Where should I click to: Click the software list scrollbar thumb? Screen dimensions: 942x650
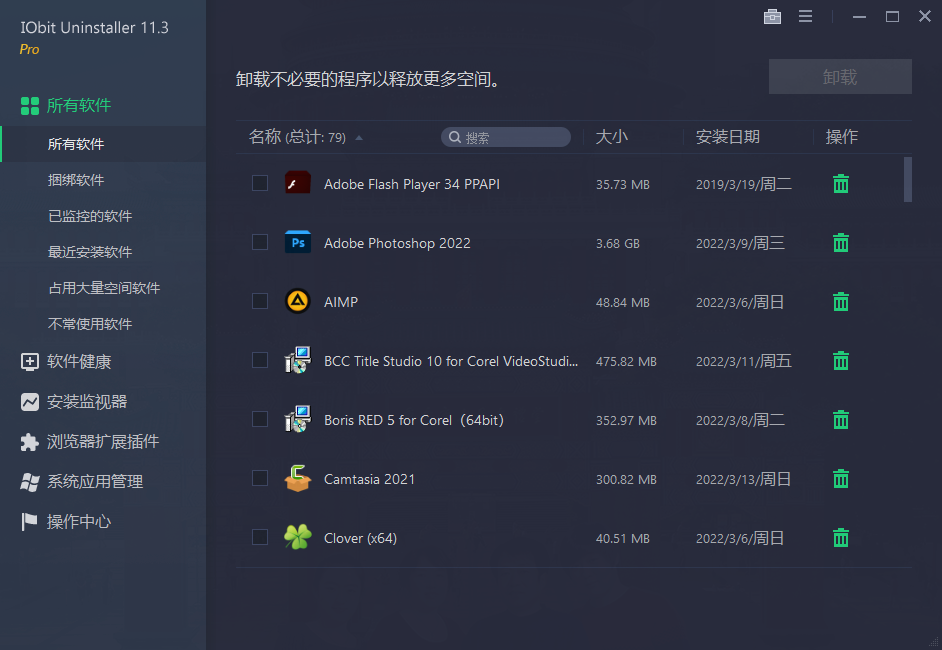tap(908, 180)
